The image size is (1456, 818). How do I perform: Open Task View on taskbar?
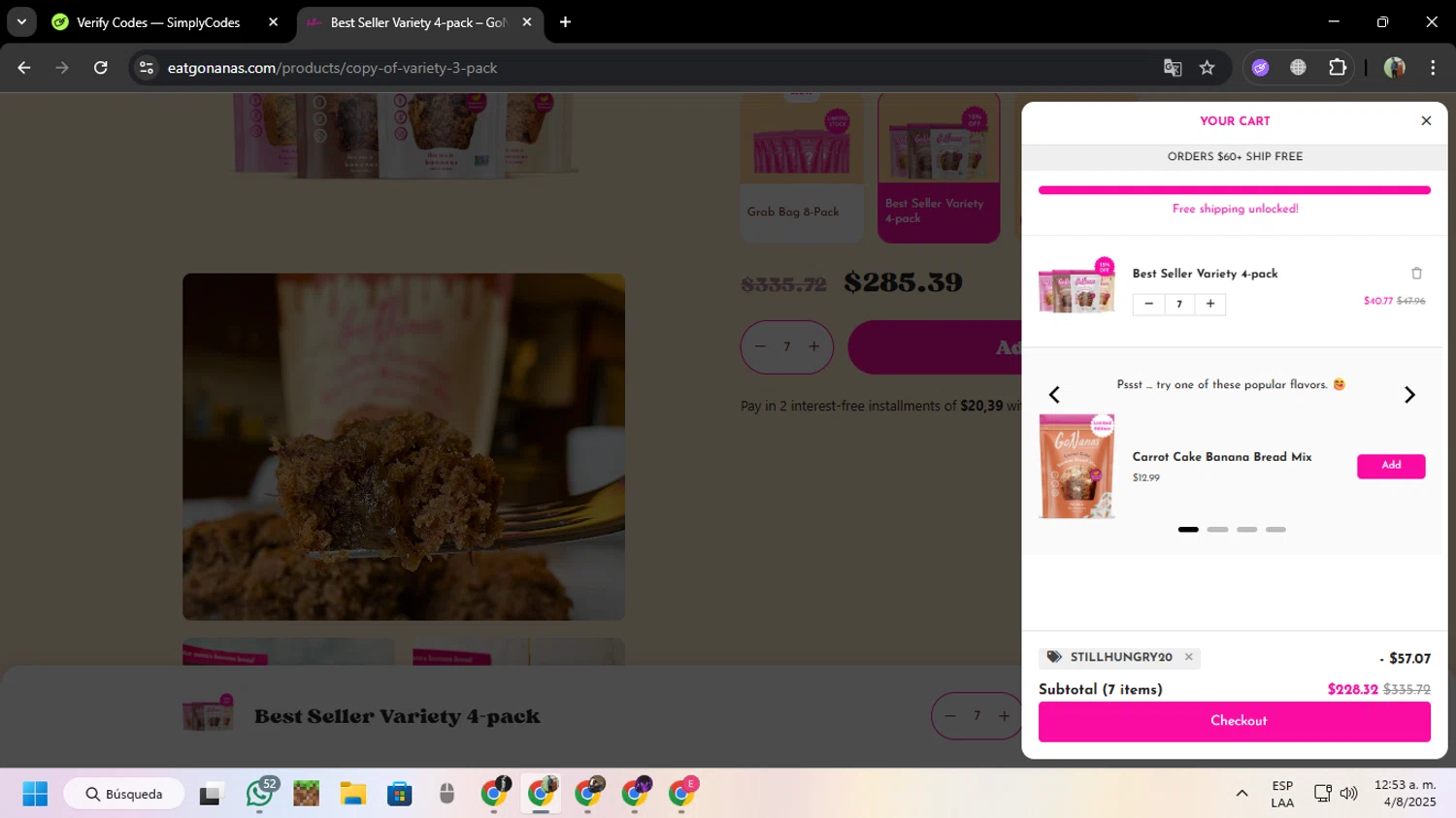tap(212, 794)
